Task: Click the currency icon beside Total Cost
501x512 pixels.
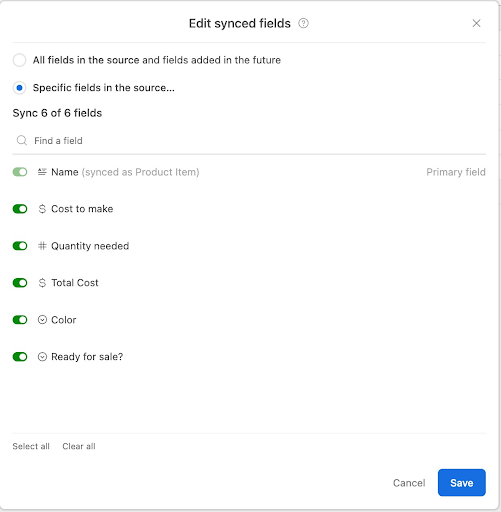Action: coord(42,283)
